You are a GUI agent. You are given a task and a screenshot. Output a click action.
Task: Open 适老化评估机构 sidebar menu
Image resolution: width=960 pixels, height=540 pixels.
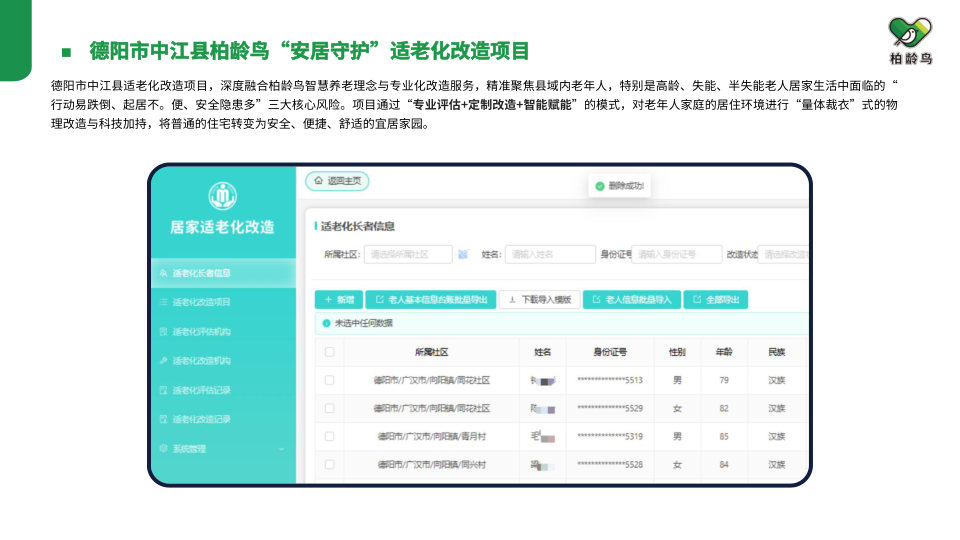[223, 332]
